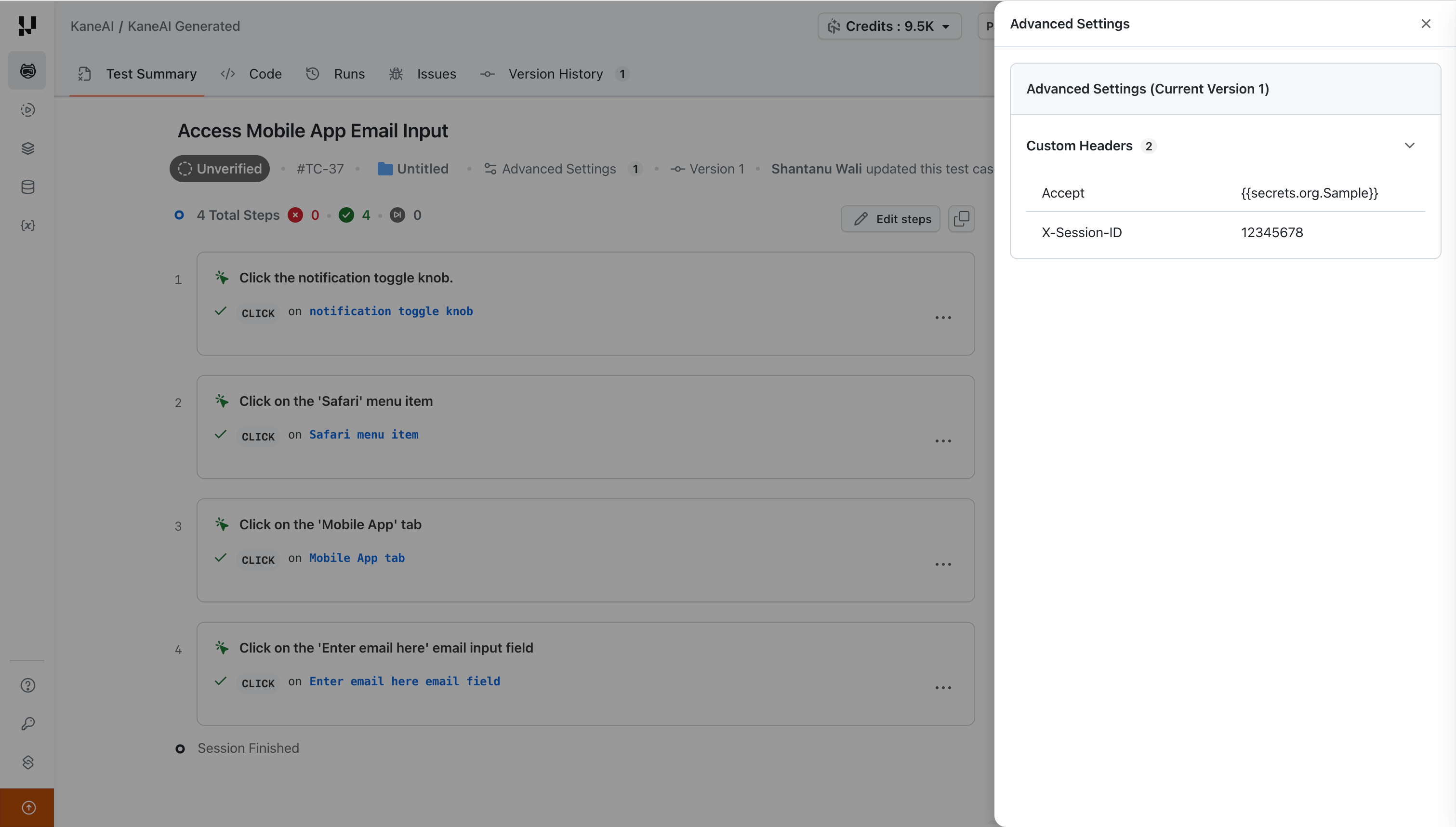
Task: Click the KaneAI Generated breadcrumb
Action: pos(184,26)
